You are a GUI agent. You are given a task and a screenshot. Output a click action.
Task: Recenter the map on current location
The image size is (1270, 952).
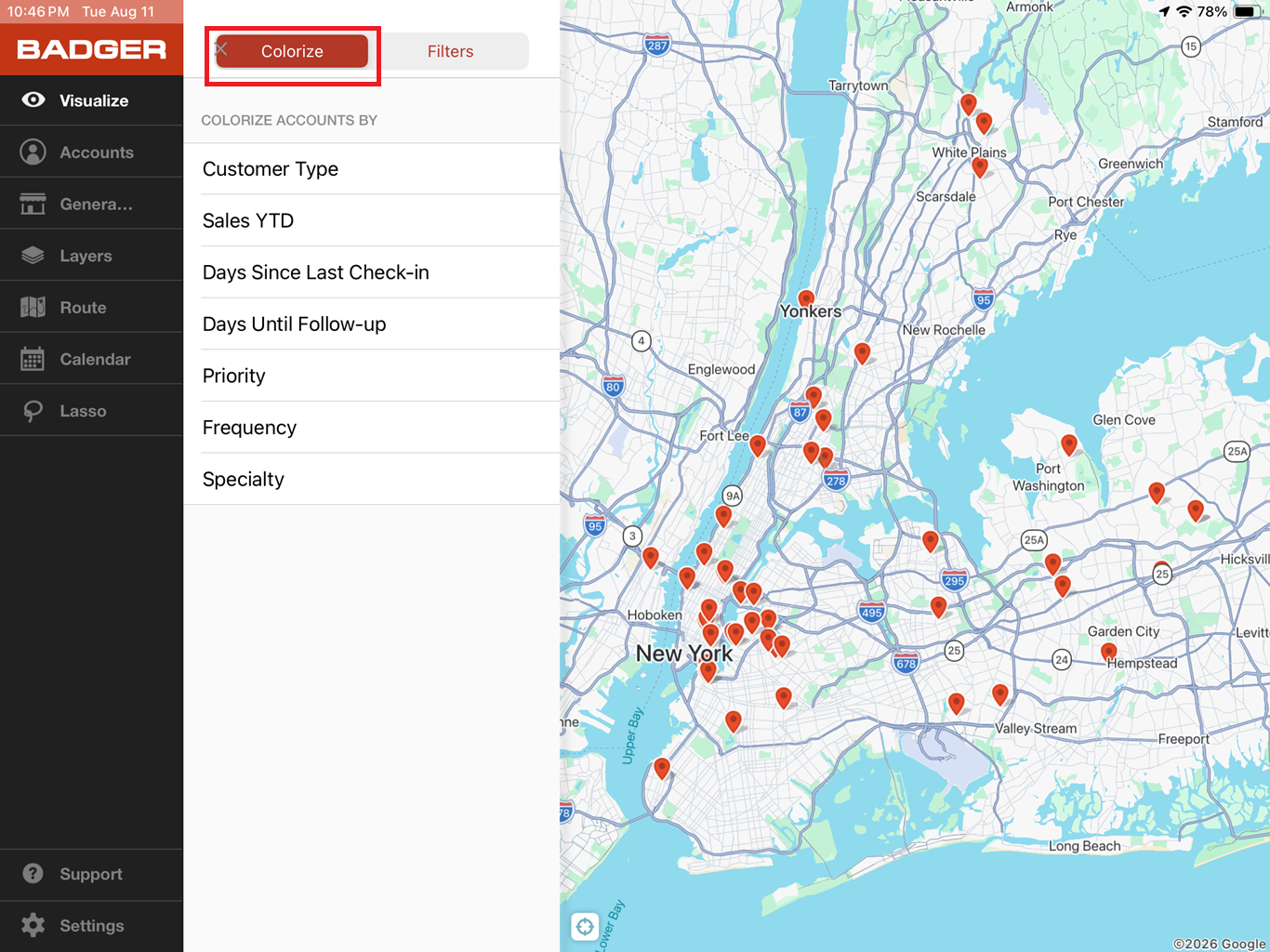585,927
